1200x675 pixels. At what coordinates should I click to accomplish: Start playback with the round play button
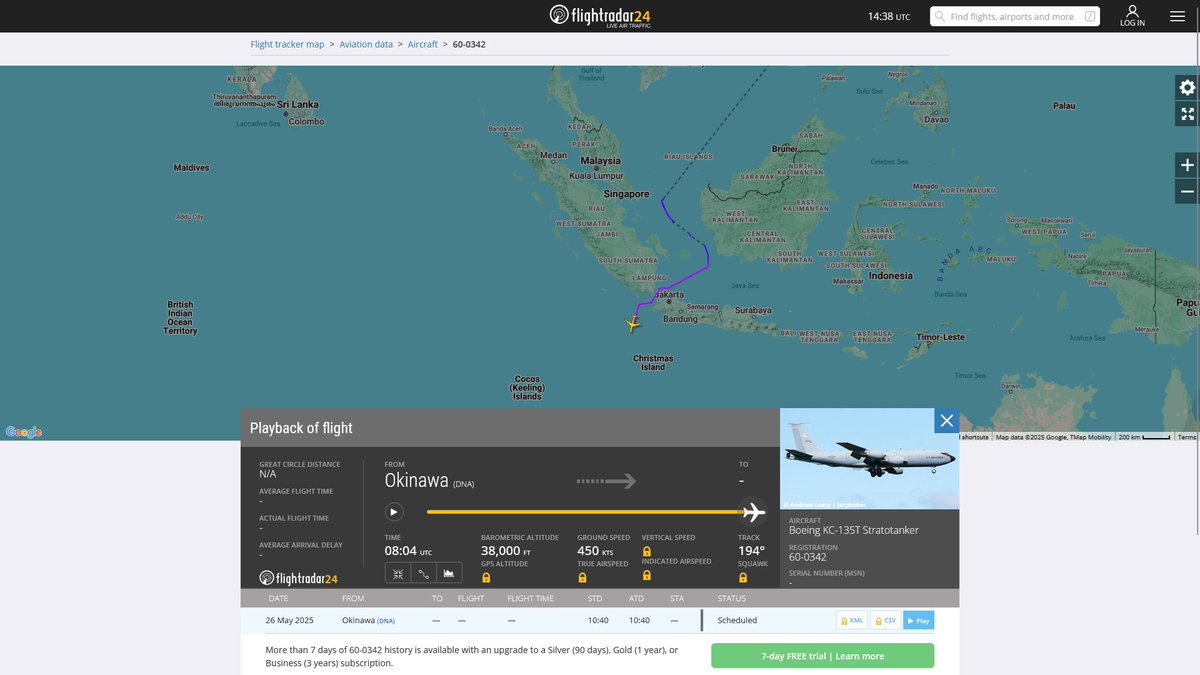tap(394, 512)
